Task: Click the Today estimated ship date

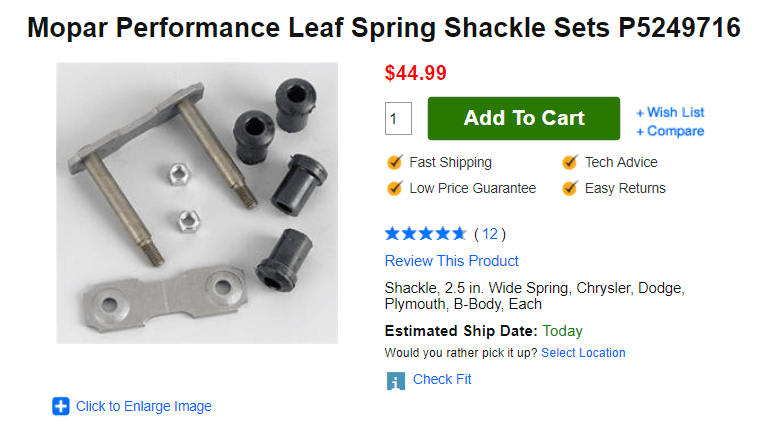Action: 563,331
